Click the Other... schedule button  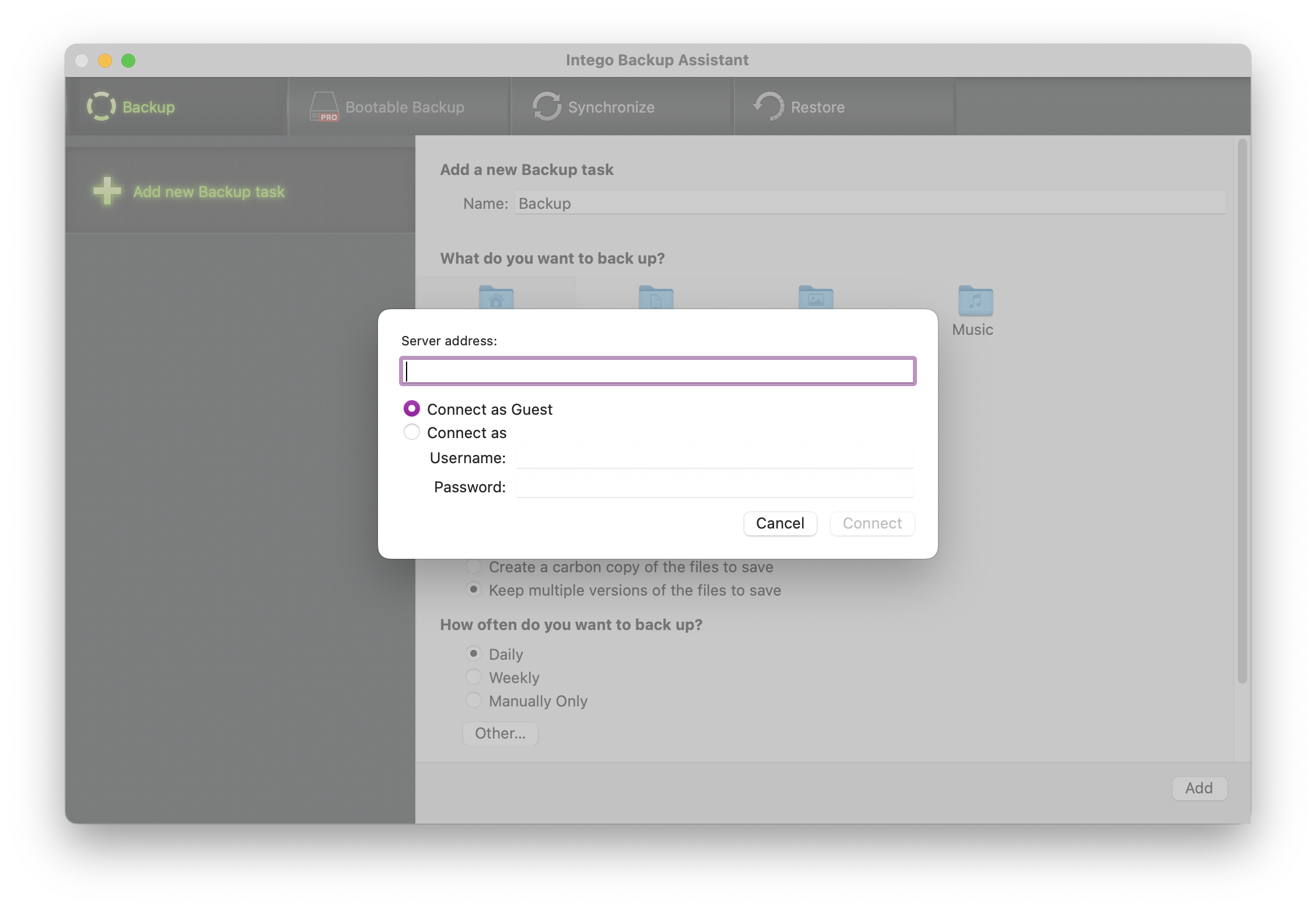coord(500,733)
